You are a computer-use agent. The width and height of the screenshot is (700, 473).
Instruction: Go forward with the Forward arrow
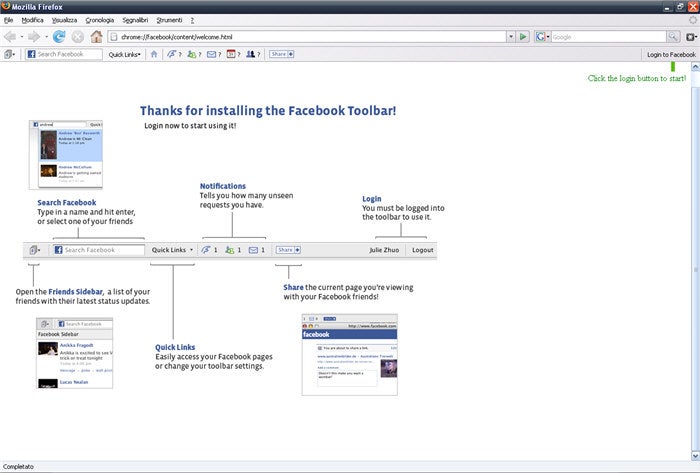point(34,37)
